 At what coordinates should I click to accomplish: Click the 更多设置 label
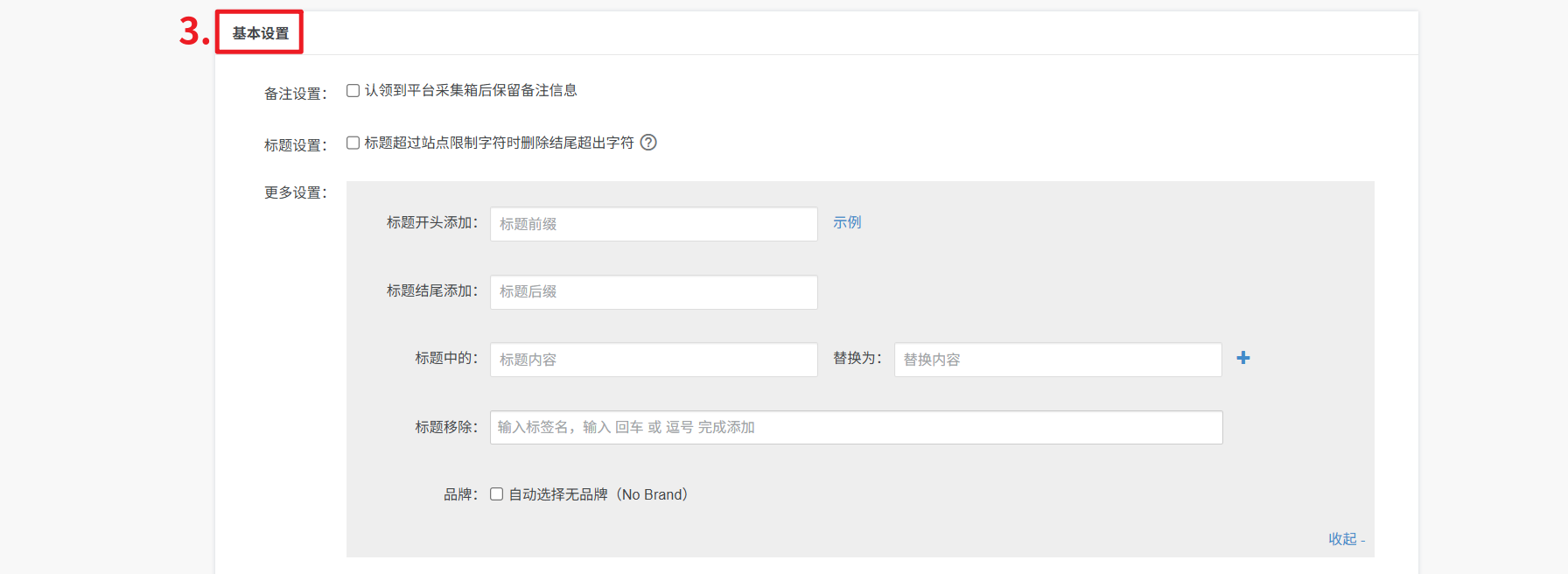tap(295, 192)
